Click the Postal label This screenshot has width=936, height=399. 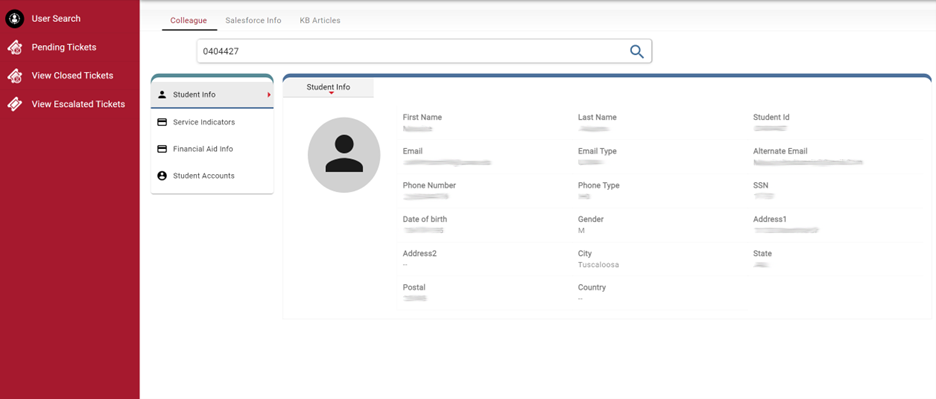point(414,287)
